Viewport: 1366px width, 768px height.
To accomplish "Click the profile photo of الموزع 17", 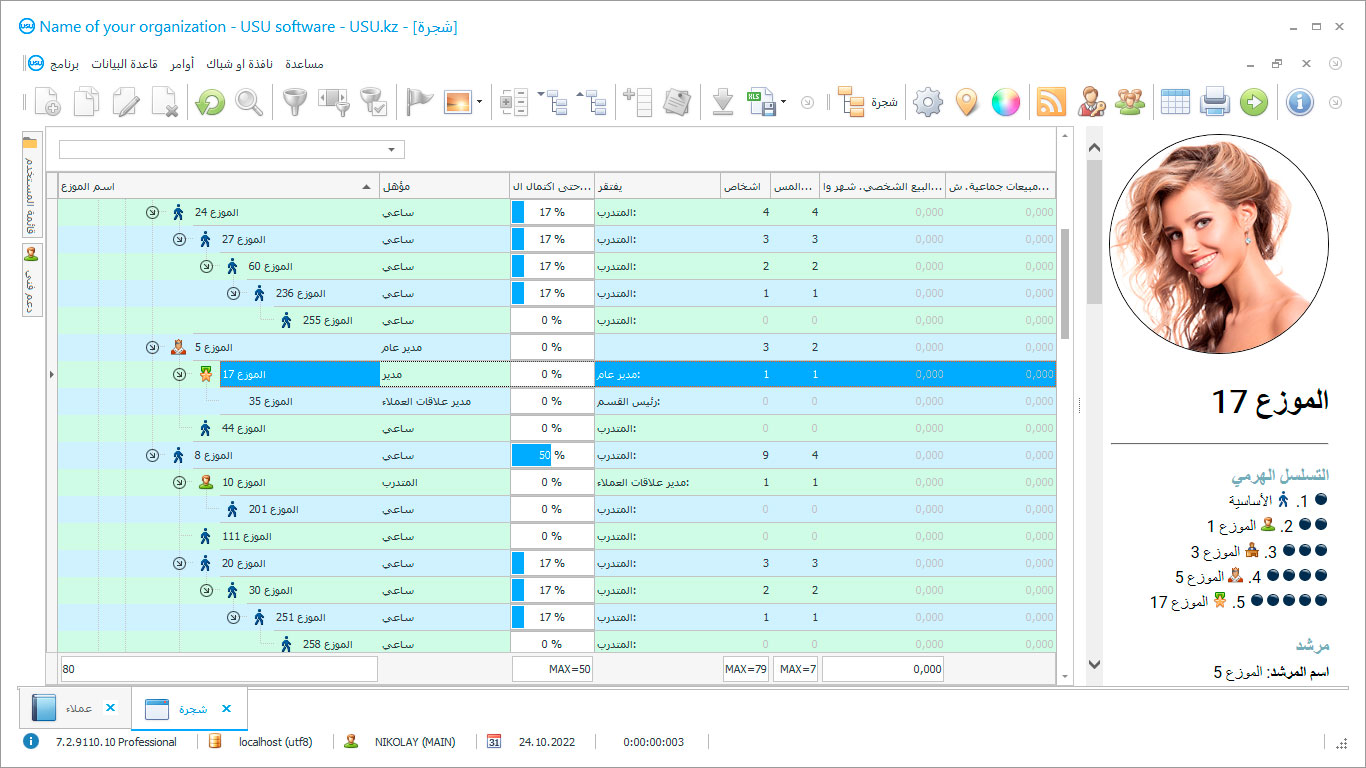I will tap(1218, 245).
